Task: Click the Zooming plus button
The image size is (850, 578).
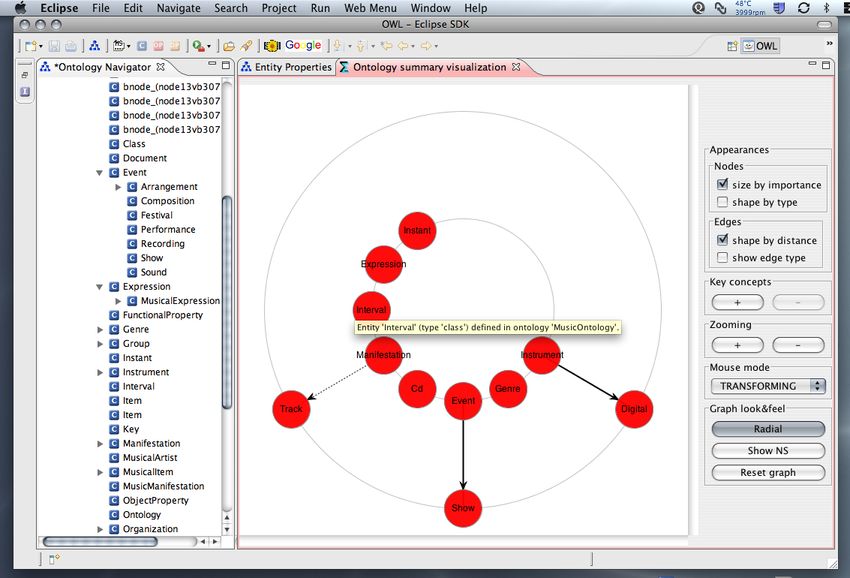Action: point(737,345)
